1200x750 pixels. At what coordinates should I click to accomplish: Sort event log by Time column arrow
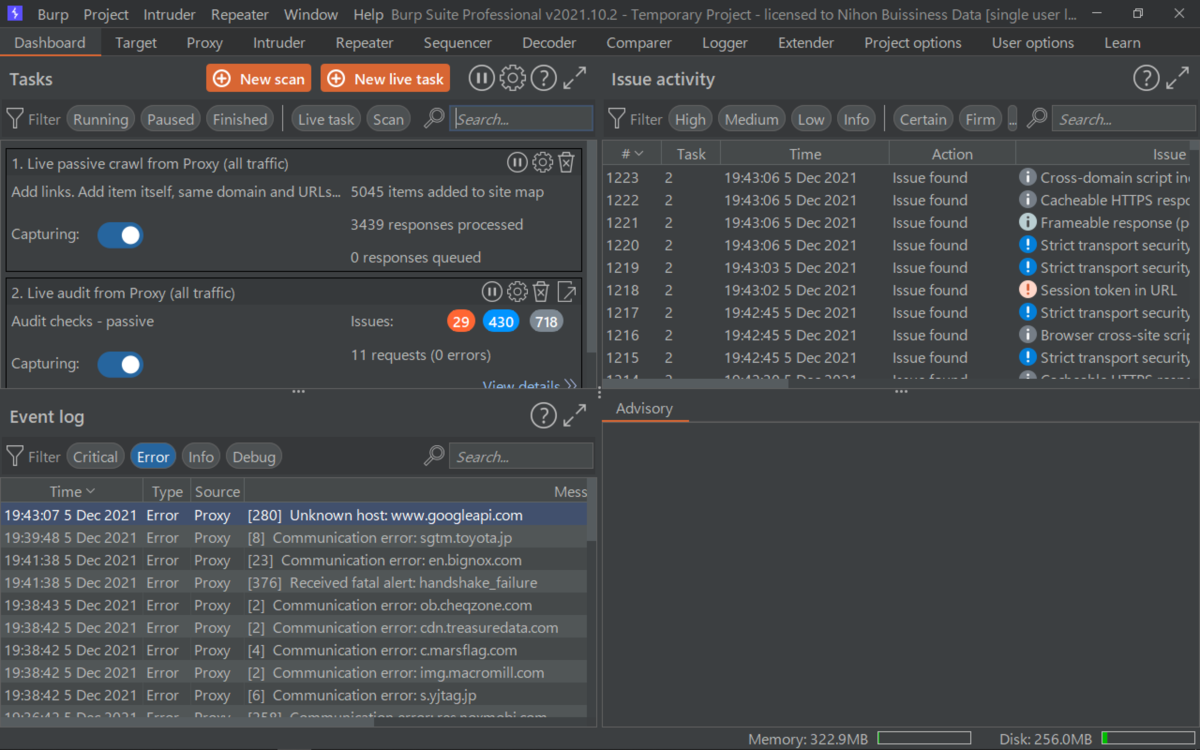[90, 491]
